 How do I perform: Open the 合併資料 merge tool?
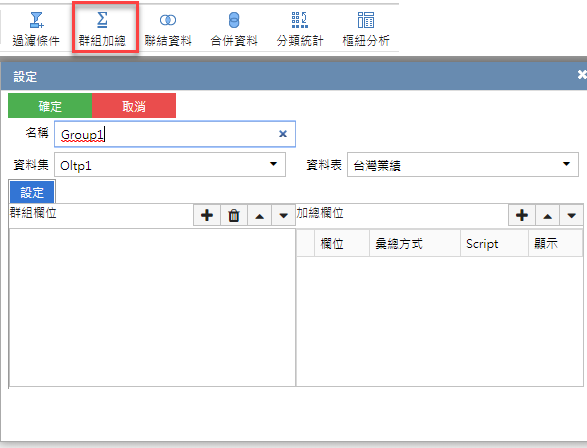tap(234, 29)
